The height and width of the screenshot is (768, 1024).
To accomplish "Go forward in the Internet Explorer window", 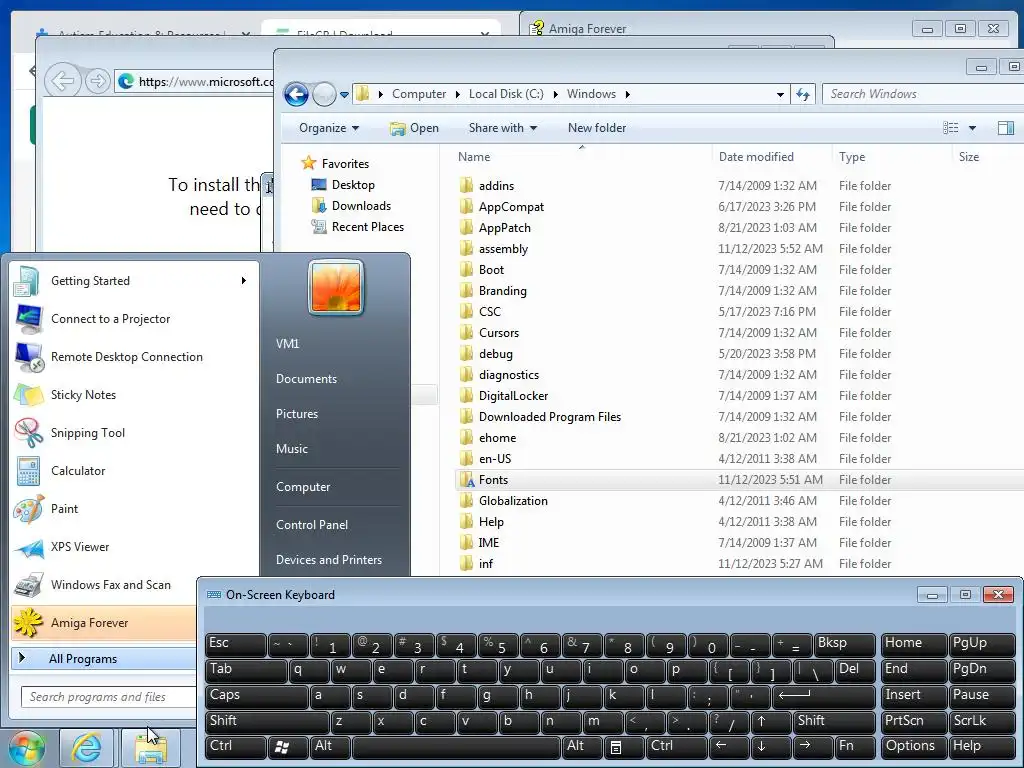I will pos(97,82).
